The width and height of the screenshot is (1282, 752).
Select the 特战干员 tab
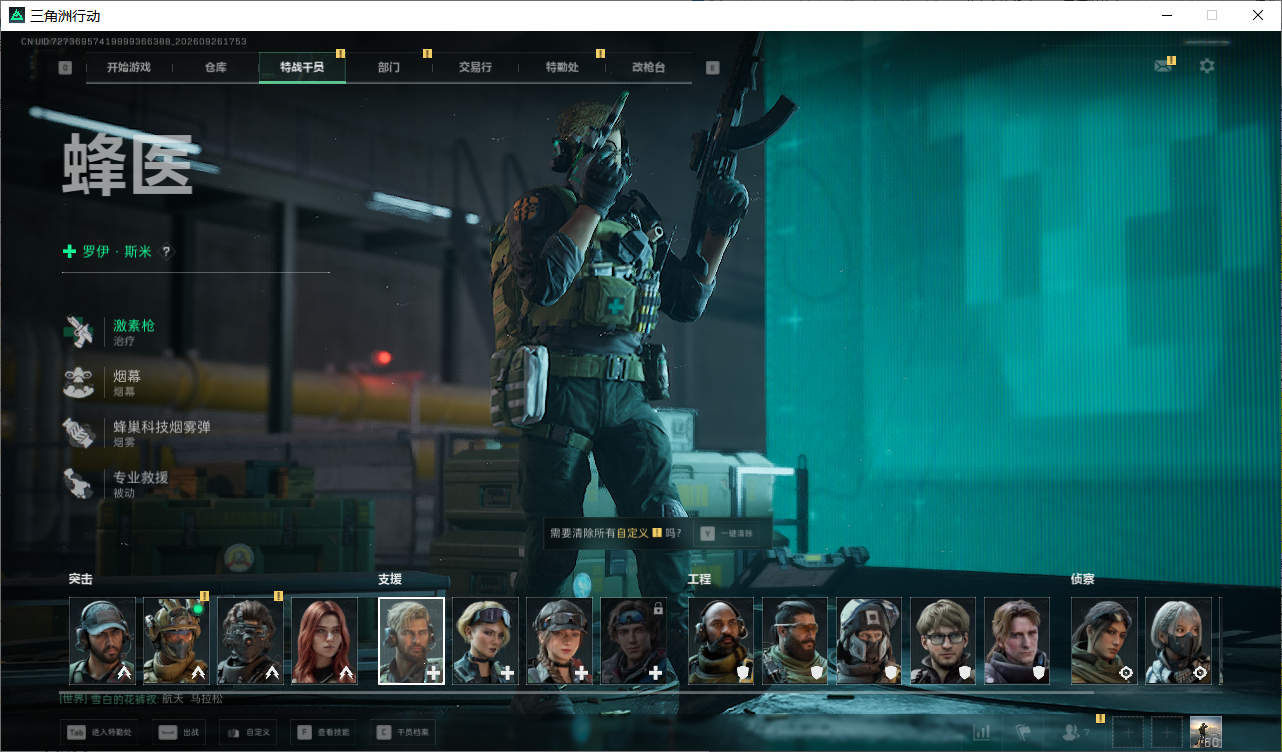302,67
